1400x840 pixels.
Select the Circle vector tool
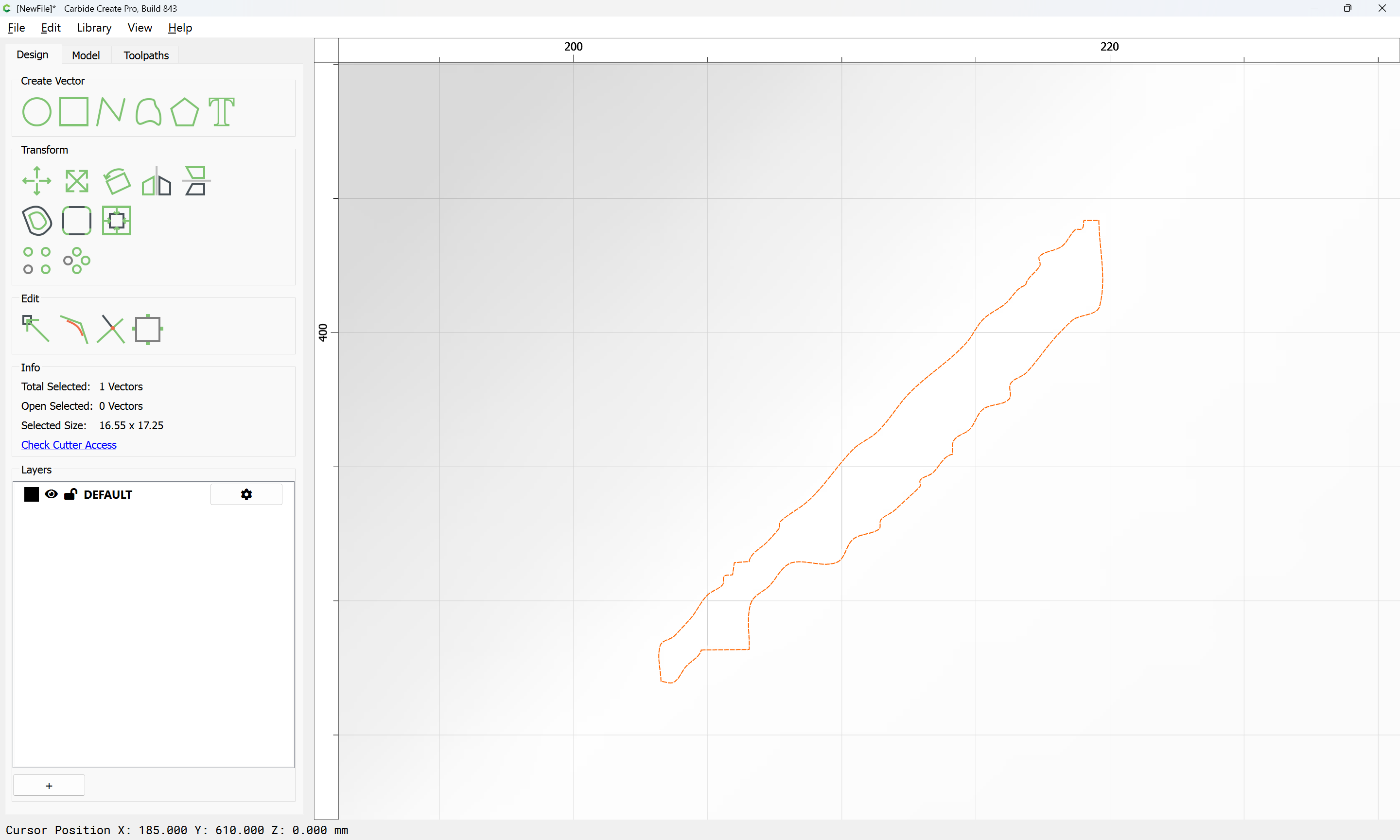tap(37, 111)
